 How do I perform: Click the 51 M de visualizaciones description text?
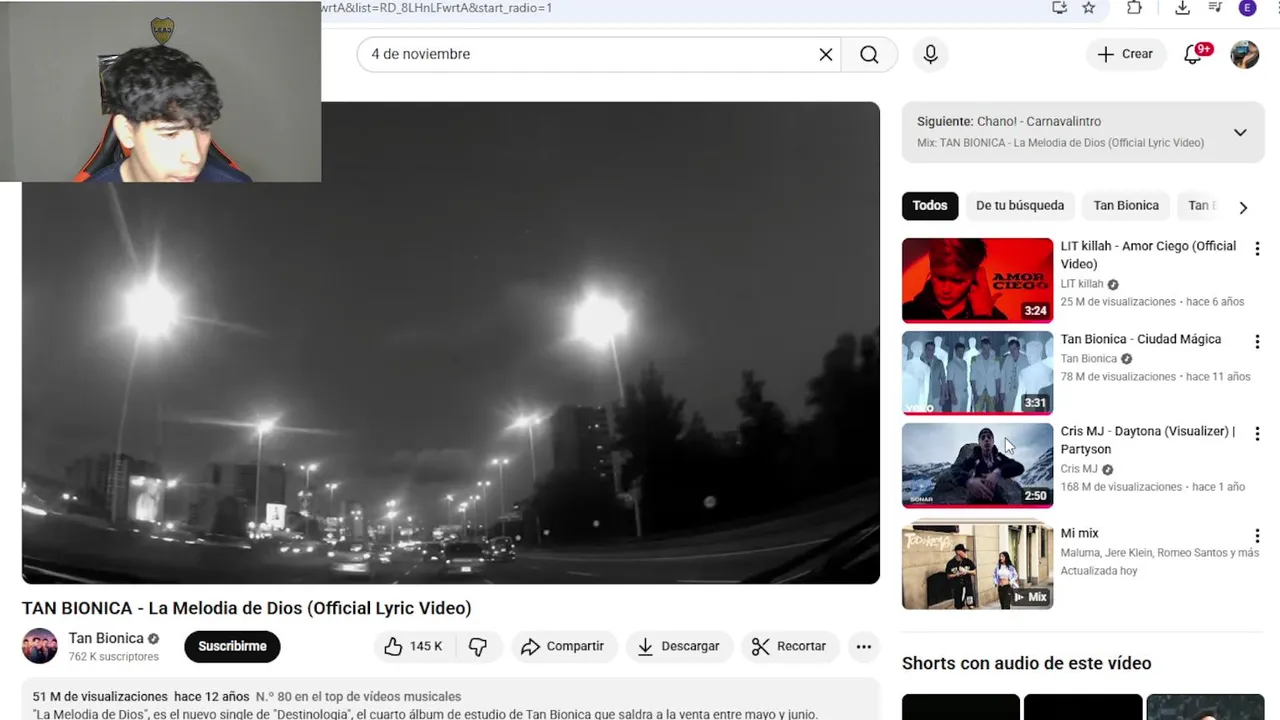coord(100,696)
